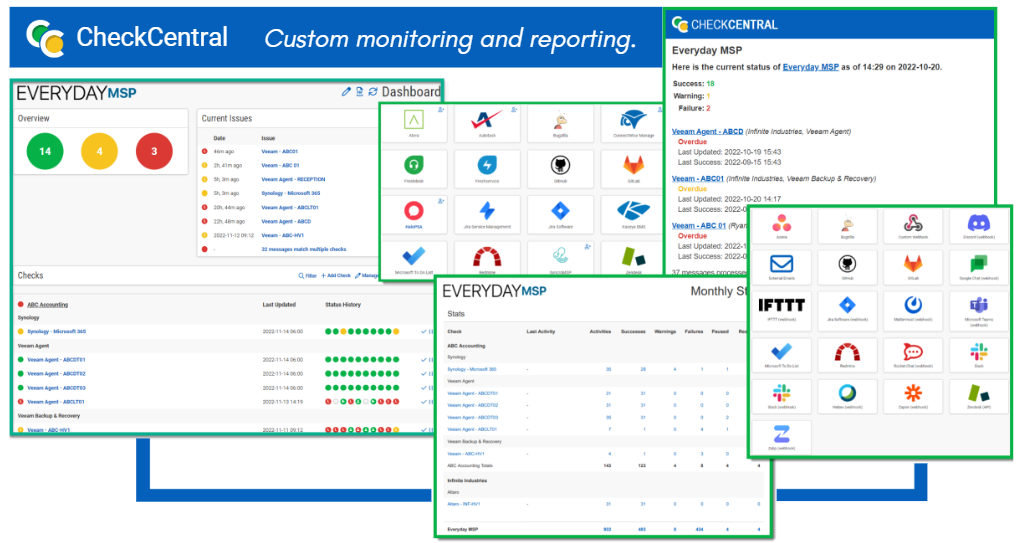This screenshot has width=1021, height=543.
Task: Choose the Google Chat (webhook) tile
Action: coord(979,267)
